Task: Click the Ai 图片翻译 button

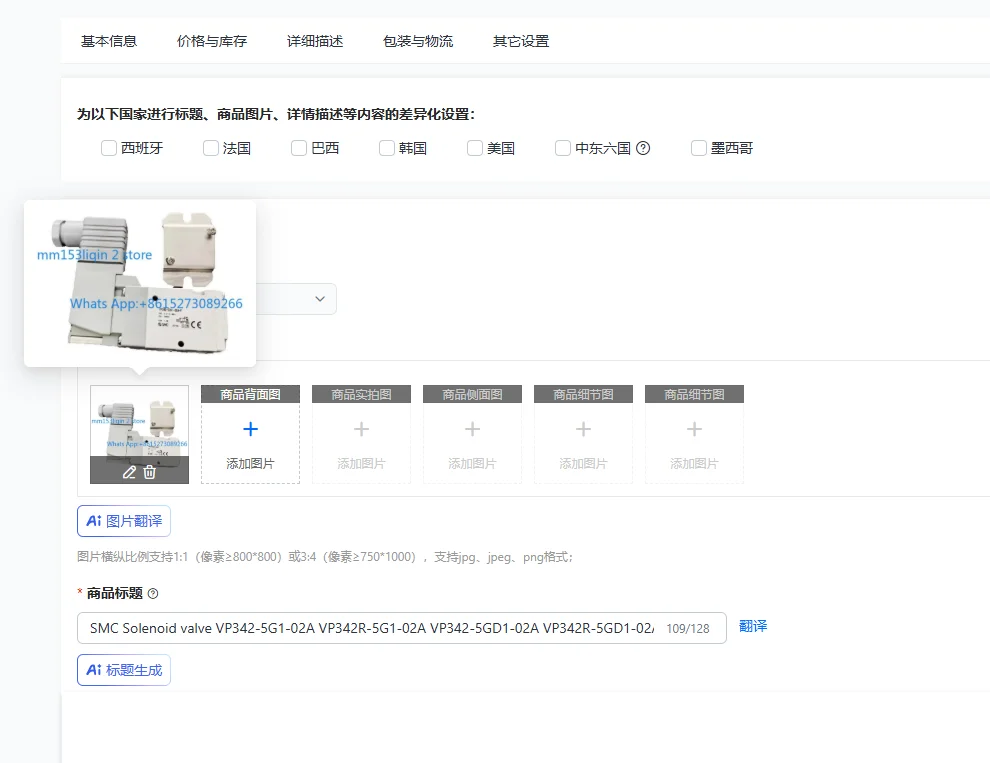Action: click(x=124, y=521)
